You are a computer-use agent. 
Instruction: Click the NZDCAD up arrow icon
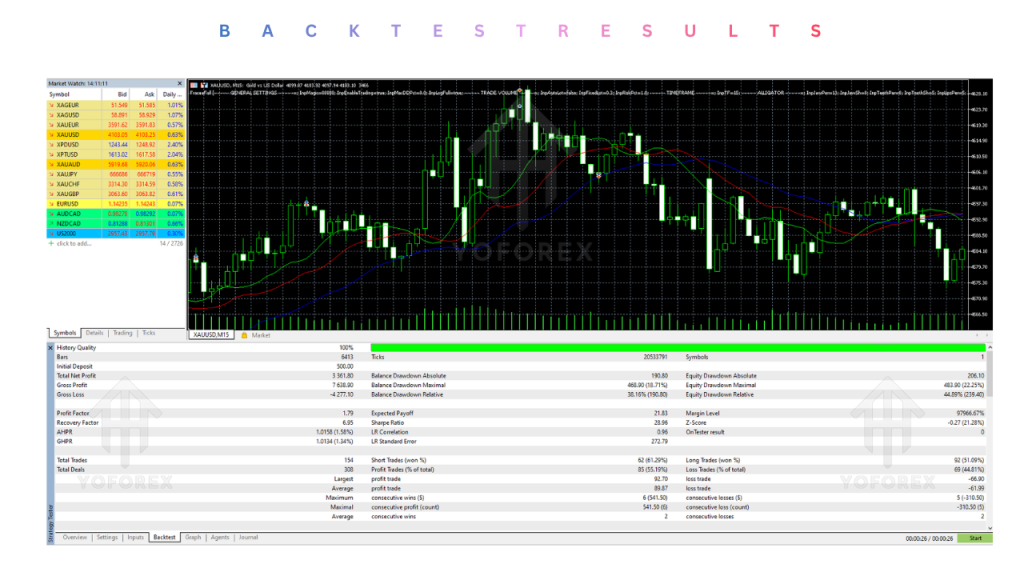[51, 223]
